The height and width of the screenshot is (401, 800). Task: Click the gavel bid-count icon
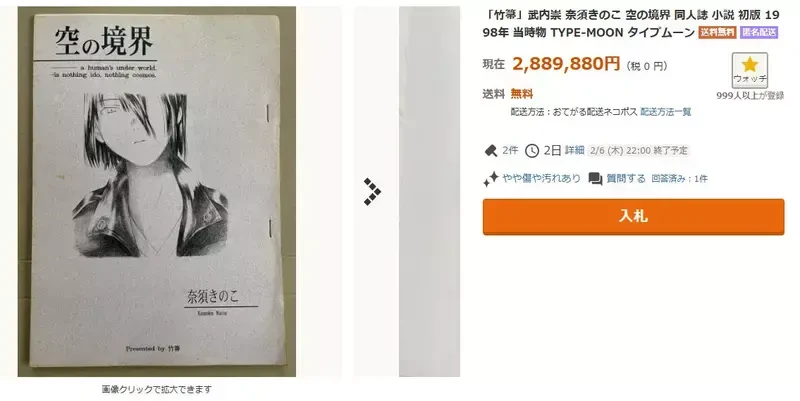490,151
